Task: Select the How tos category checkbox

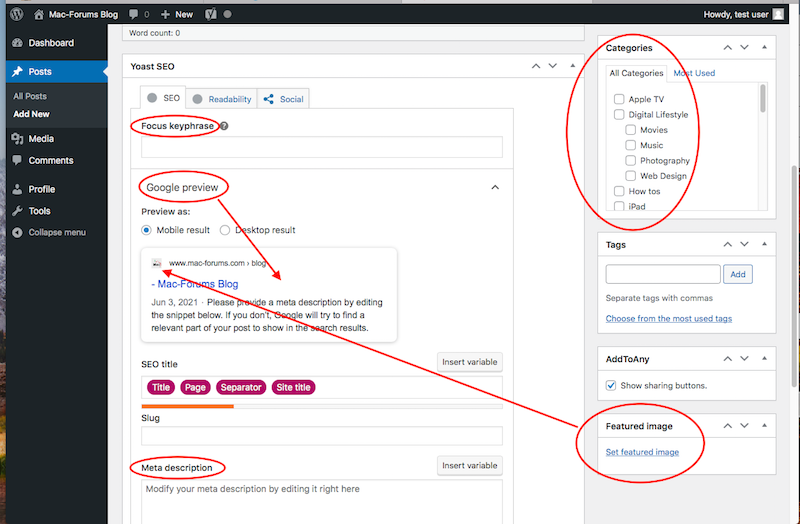Action: pyautogui.click(x=619, y=191)
